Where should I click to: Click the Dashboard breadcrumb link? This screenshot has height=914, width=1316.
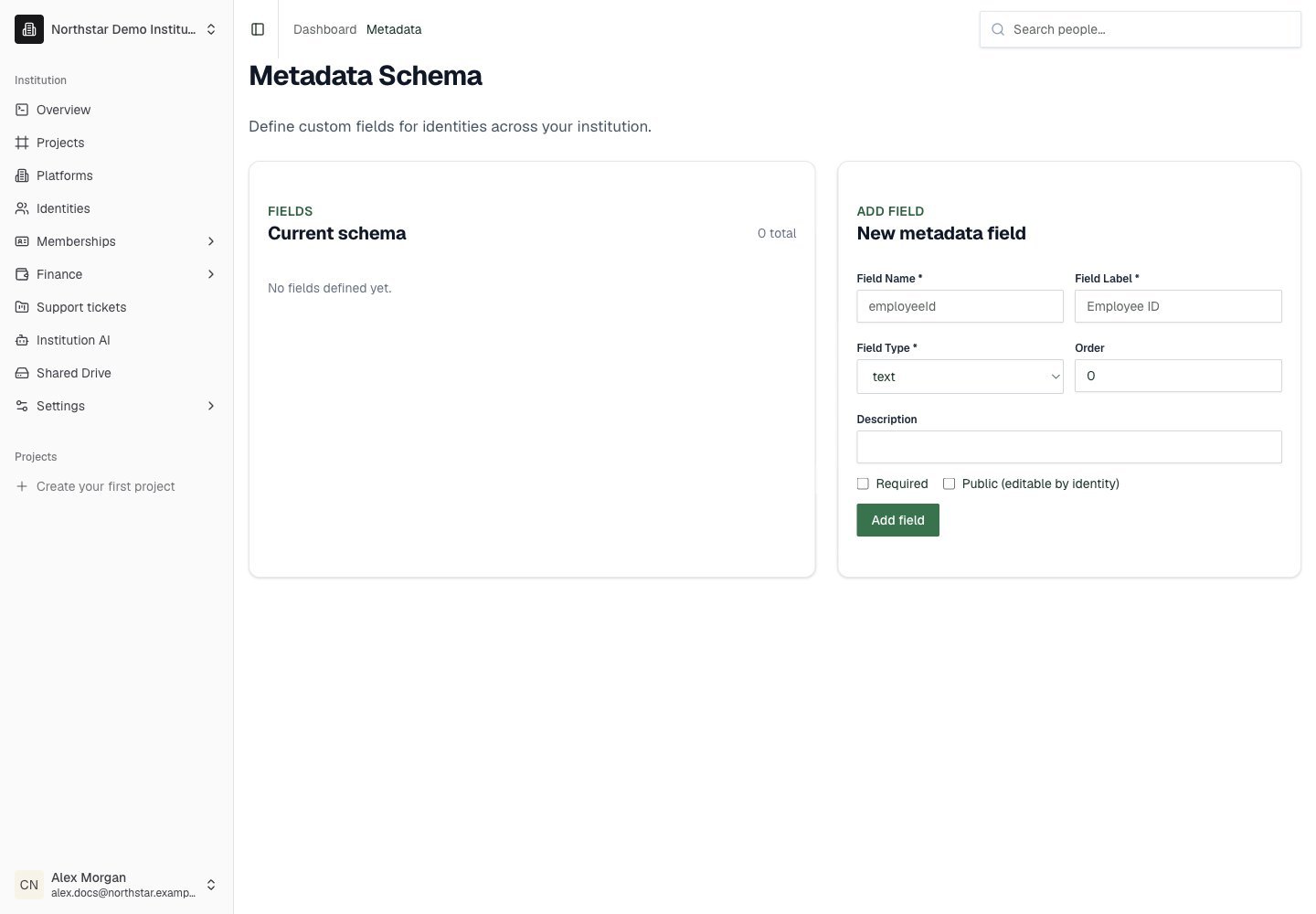coord(324,29)
